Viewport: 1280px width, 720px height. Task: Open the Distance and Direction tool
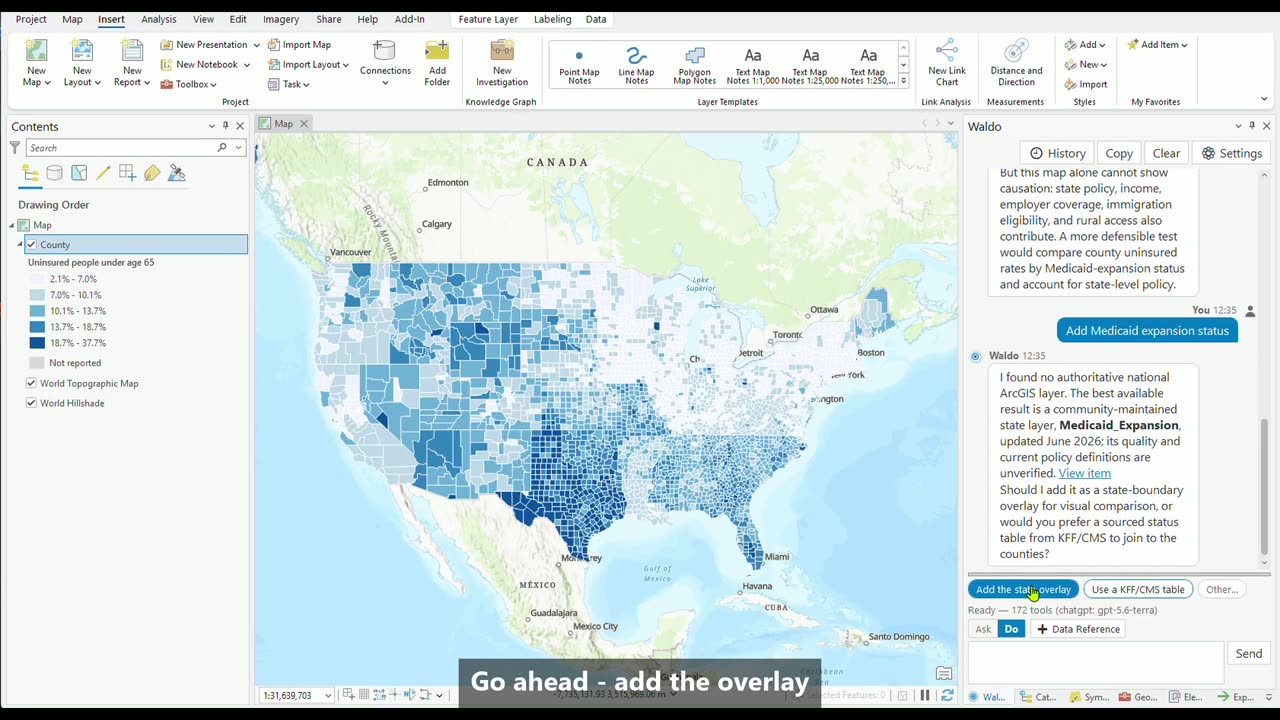[1016, 64]
